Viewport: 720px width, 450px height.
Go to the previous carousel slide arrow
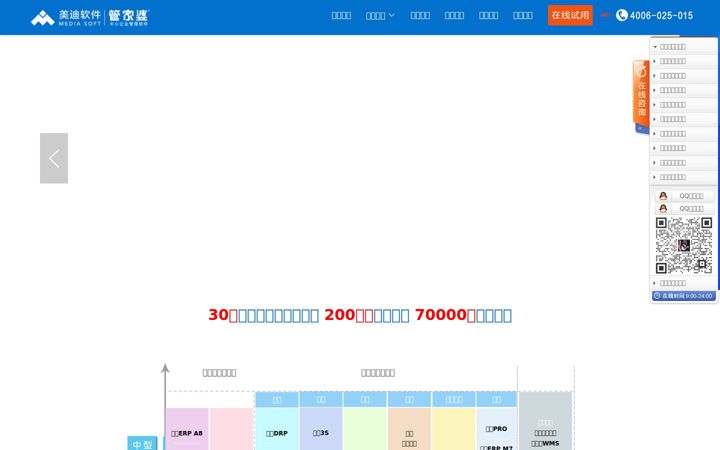tap(54, 158)
